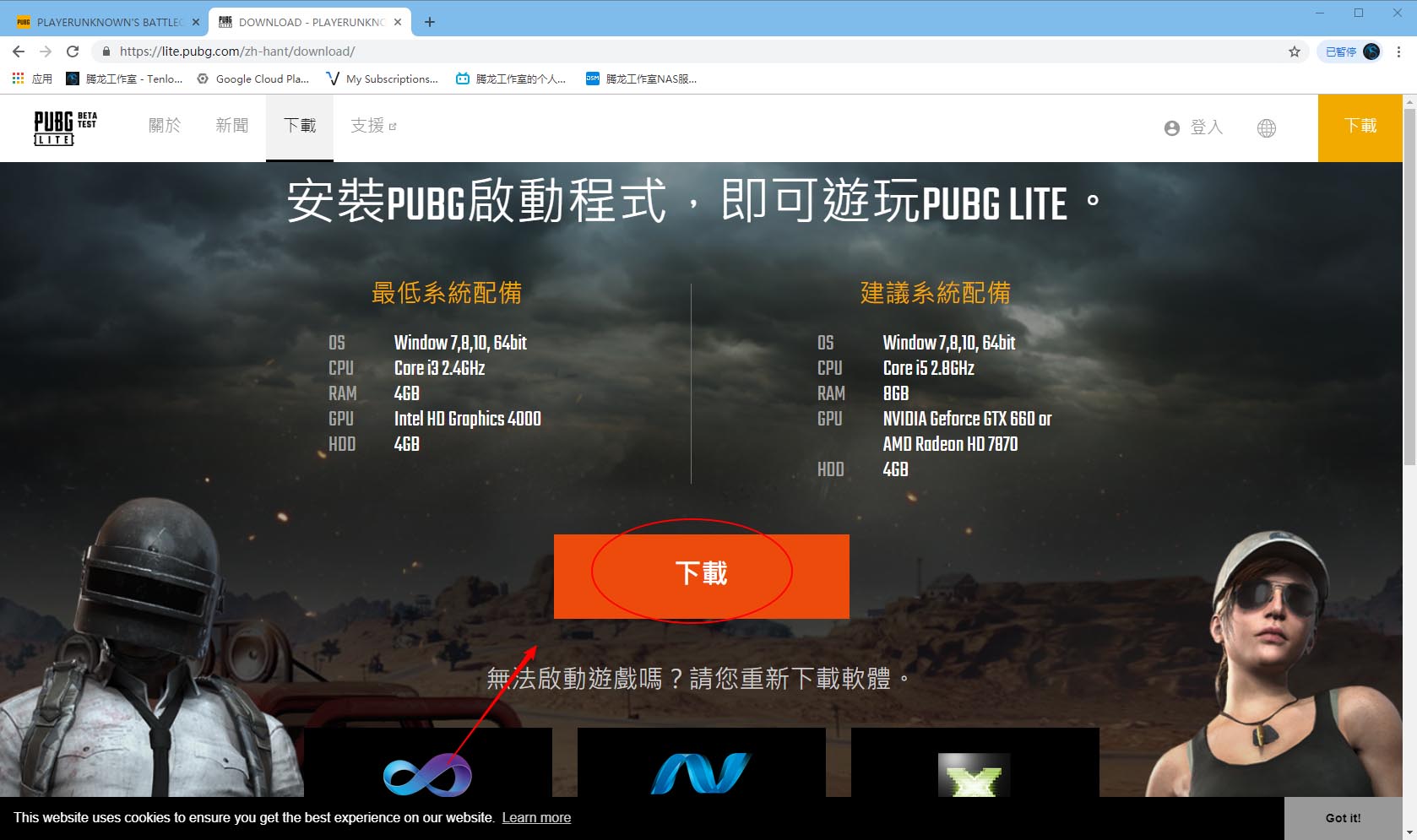Click the browser forward arrow
This screenshot has height=840, width=1417.
pyautogui.click(x=46, y=51)
